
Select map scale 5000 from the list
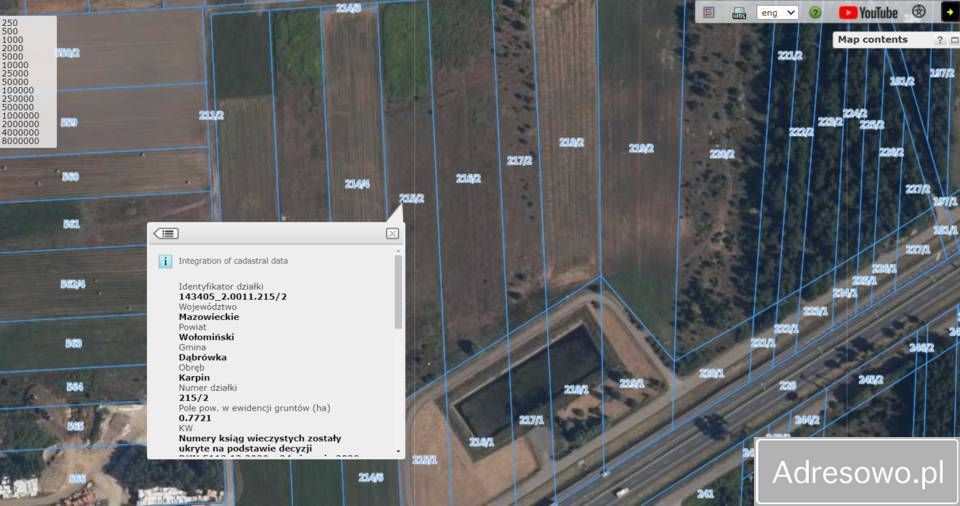12,56
